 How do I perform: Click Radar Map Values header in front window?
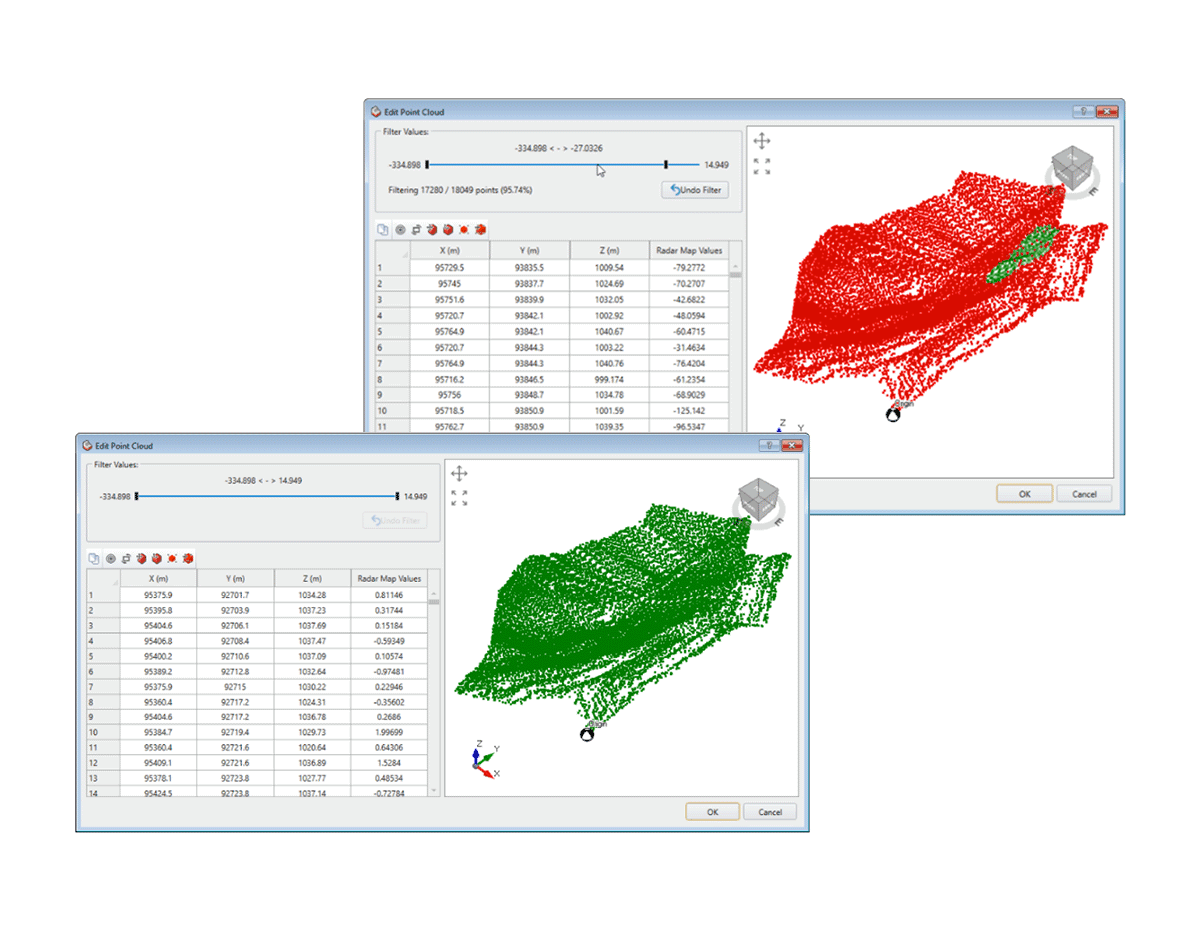pyautogui.click(x=388, y=578)
